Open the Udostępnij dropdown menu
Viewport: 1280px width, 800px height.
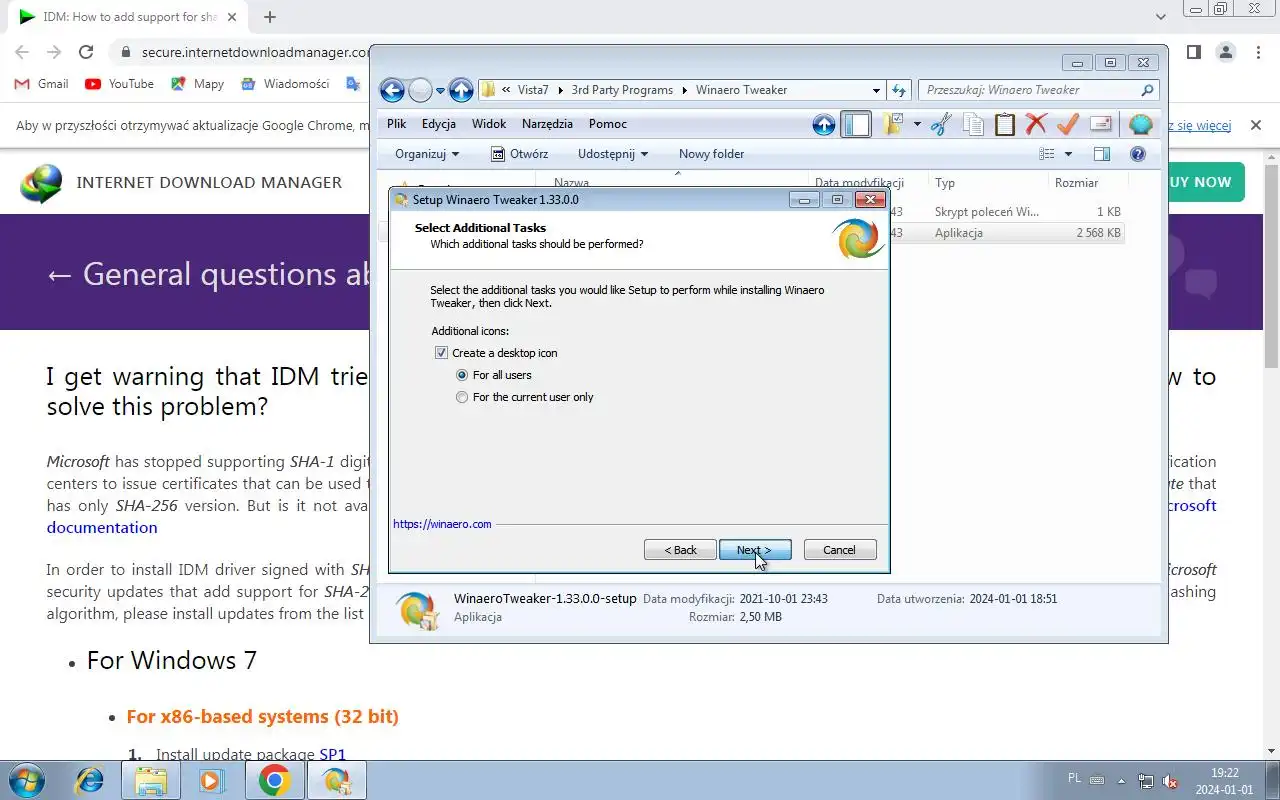pos(613,154)
